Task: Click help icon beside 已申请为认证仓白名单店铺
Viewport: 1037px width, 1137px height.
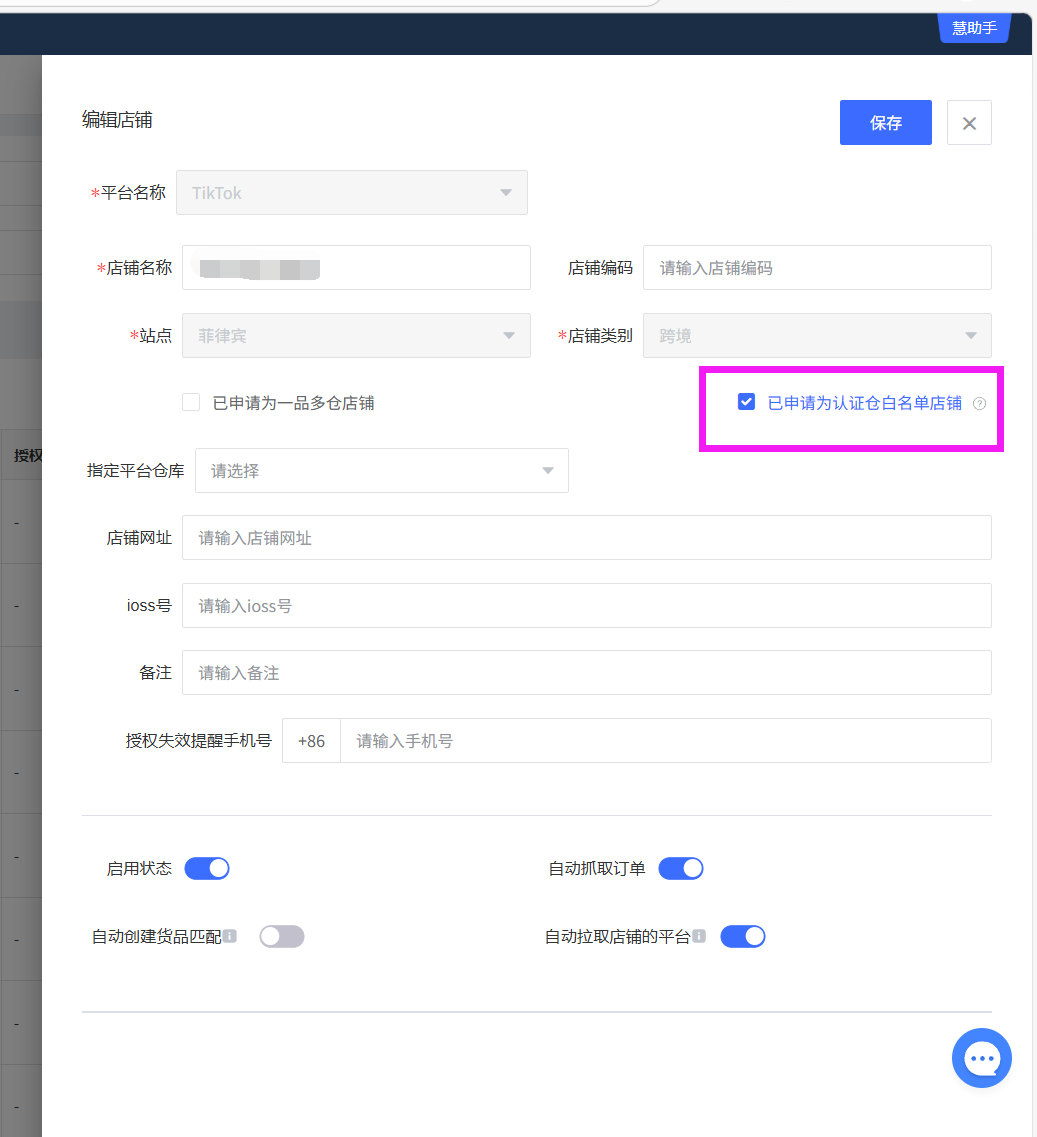Action: (x=979, y=404)
